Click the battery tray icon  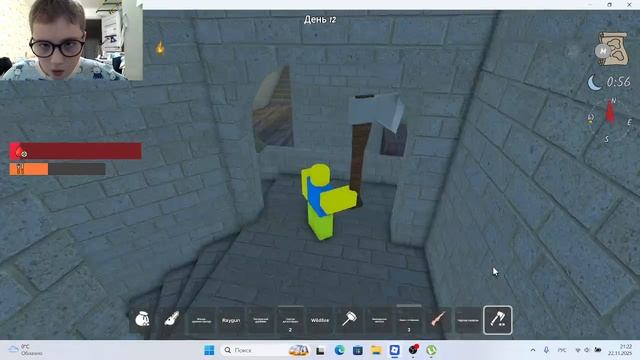[598, 350]
